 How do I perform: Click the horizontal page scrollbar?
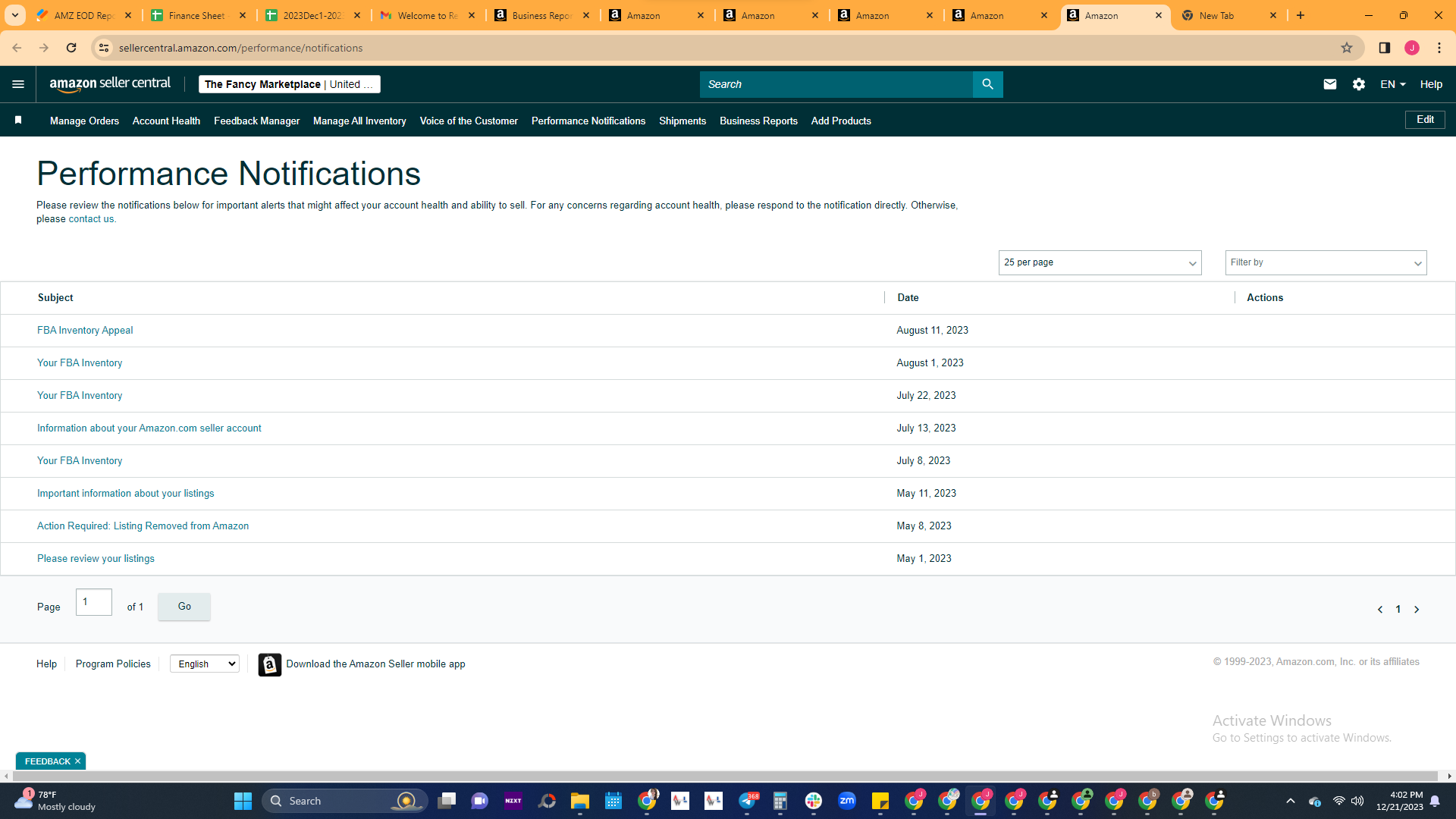point(724,777)
